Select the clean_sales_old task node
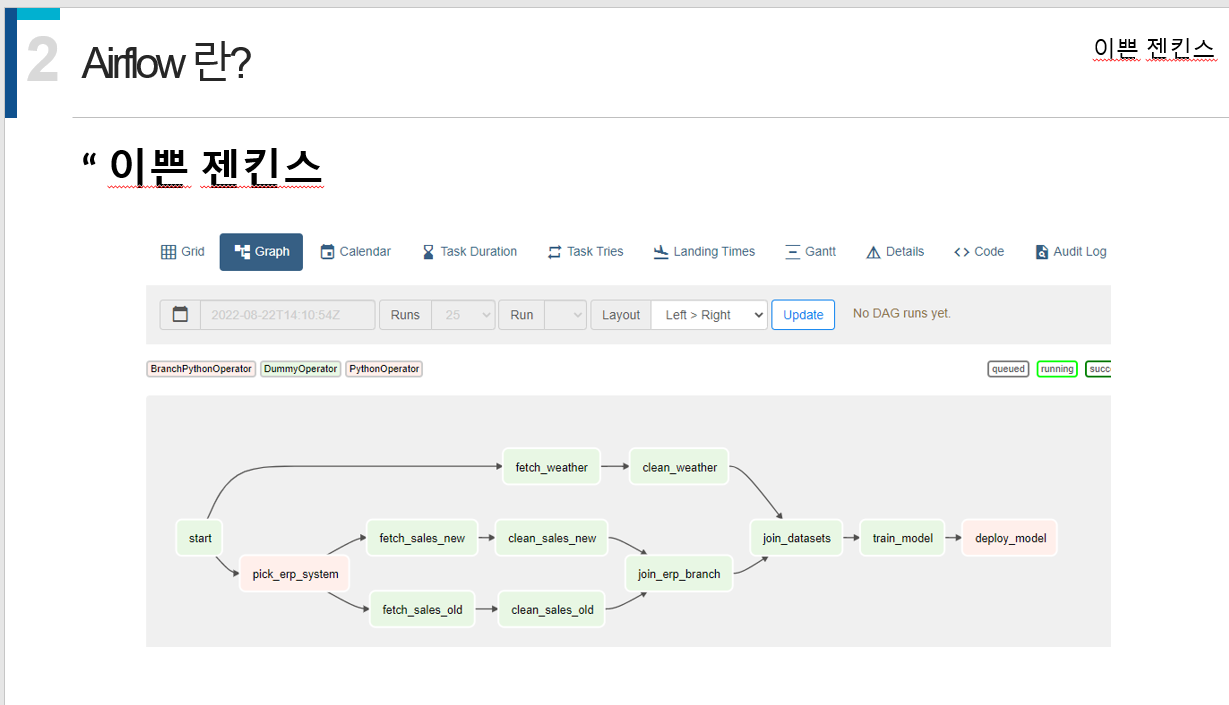The height and width of the screenshot is (705, 1229). 552,609
